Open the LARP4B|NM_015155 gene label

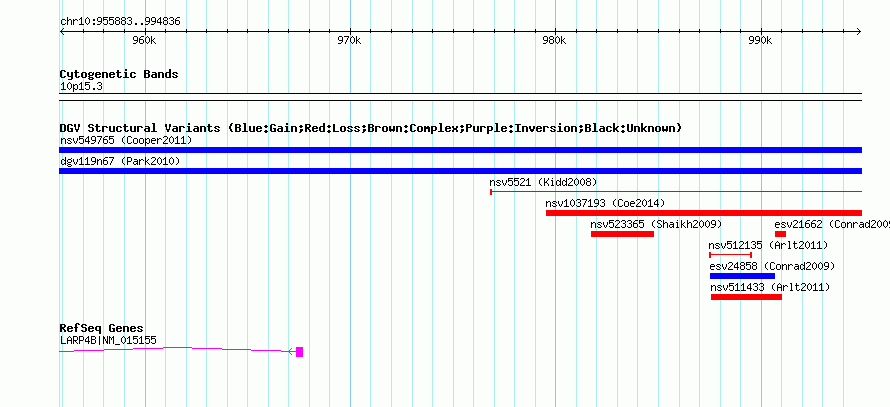(108, 341)
